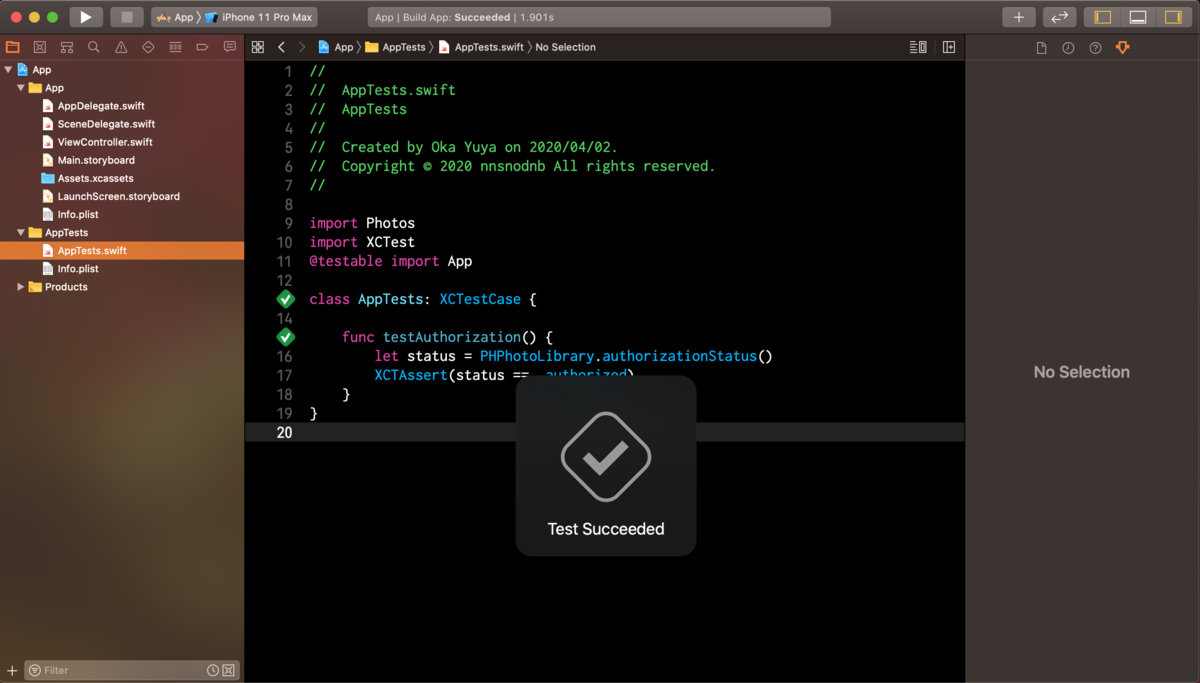1200x683 pixels.
Task: Show the History inspector
Action: pyautogui.click(x=1068, y=48)
